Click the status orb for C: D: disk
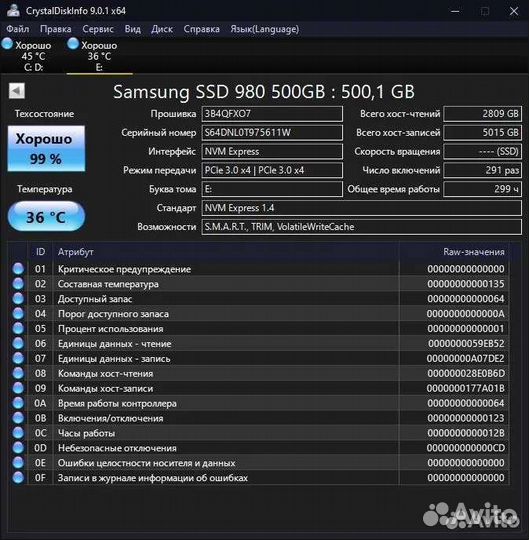This screenshot has width=529, height=540. (7, 44)
